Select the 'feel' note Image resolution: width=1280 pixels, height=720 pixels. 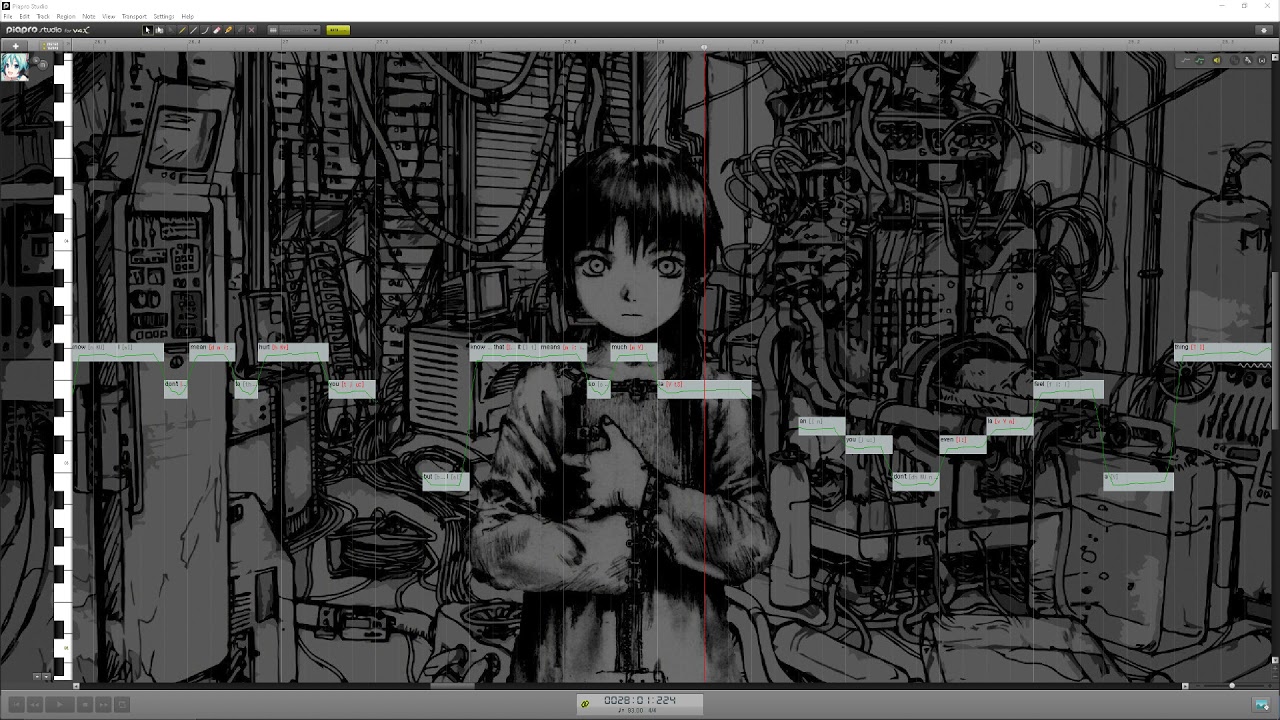(1068, 389)
